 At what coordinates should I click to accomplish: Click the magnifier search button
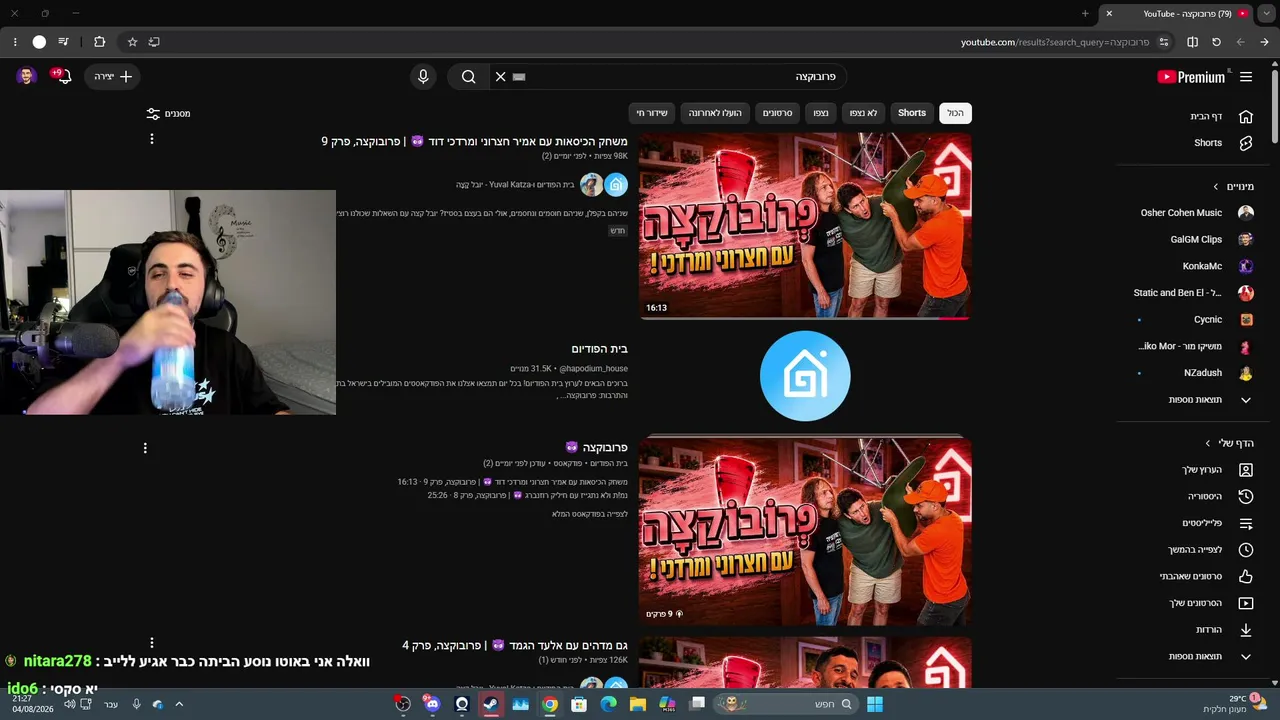point(468,77)
